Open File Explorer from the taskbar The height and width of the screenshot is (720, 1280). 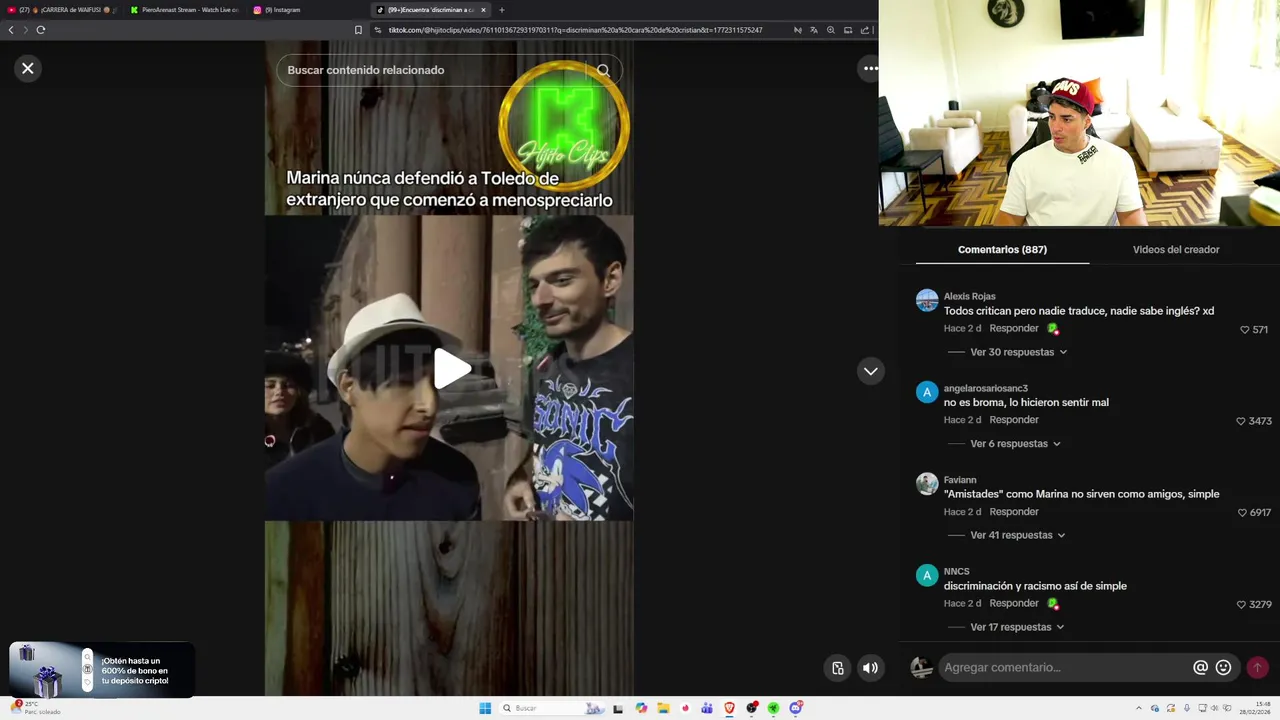point(663,708)
